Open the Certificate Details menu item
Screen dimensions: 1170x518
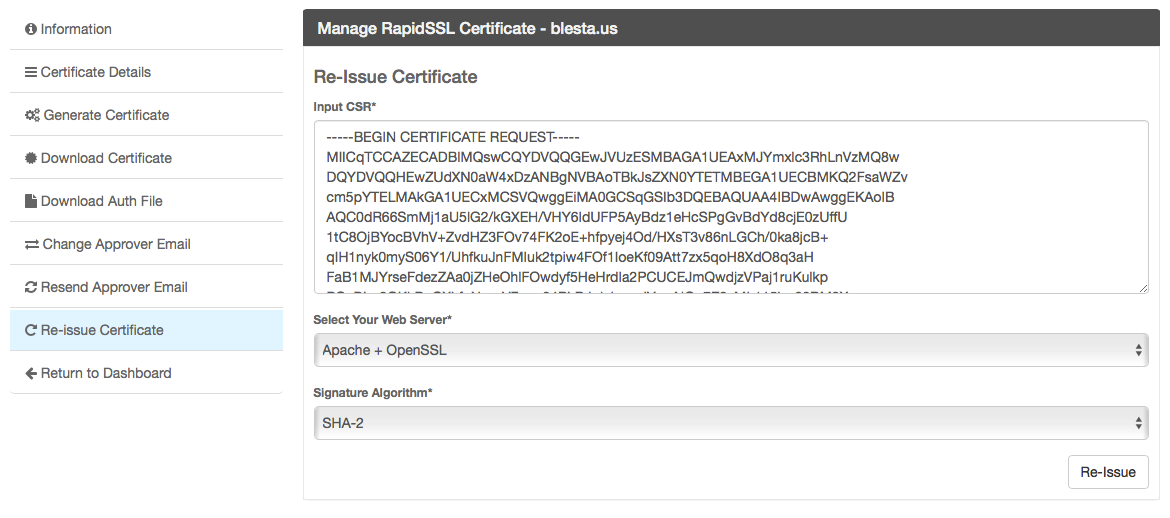click(x=96, y=73)
